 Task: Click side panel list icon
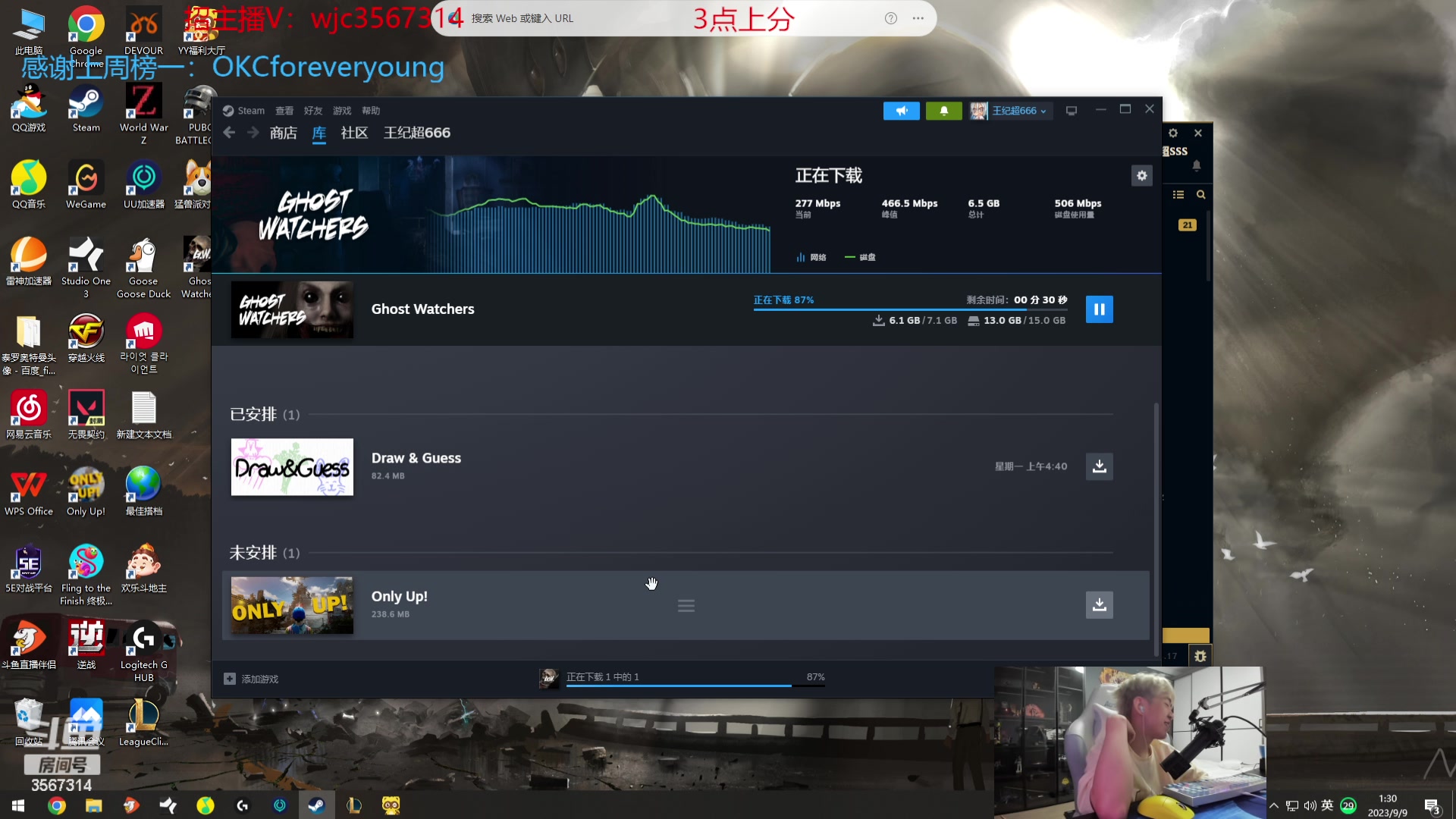pyautogui.click(x=1178, y=195)
